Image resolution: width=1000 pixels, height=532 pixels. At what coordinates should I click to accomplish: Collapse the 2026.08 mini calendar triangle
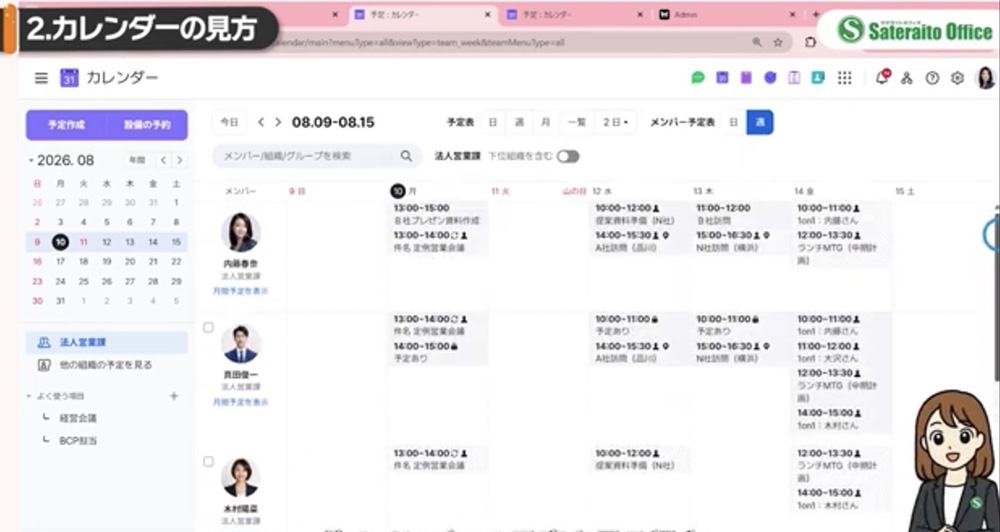tap(31, 161)
